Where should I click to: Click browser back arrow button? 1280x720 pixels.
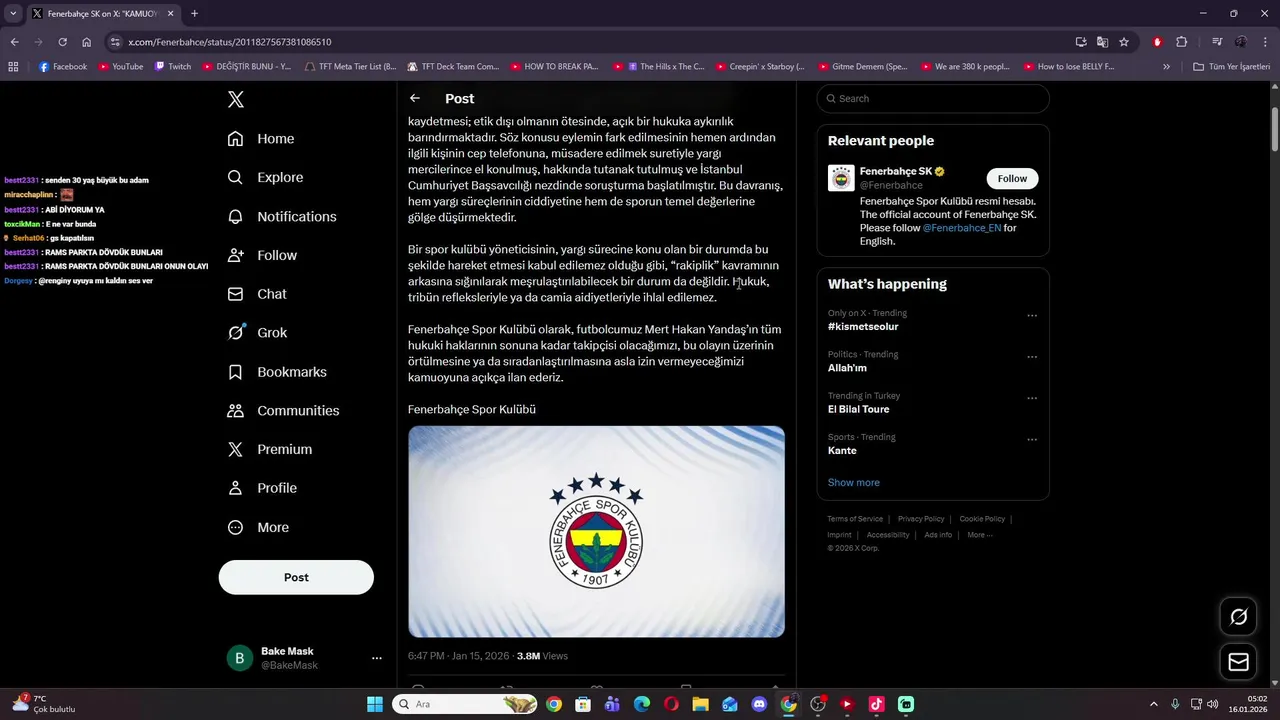click(14, 42)
